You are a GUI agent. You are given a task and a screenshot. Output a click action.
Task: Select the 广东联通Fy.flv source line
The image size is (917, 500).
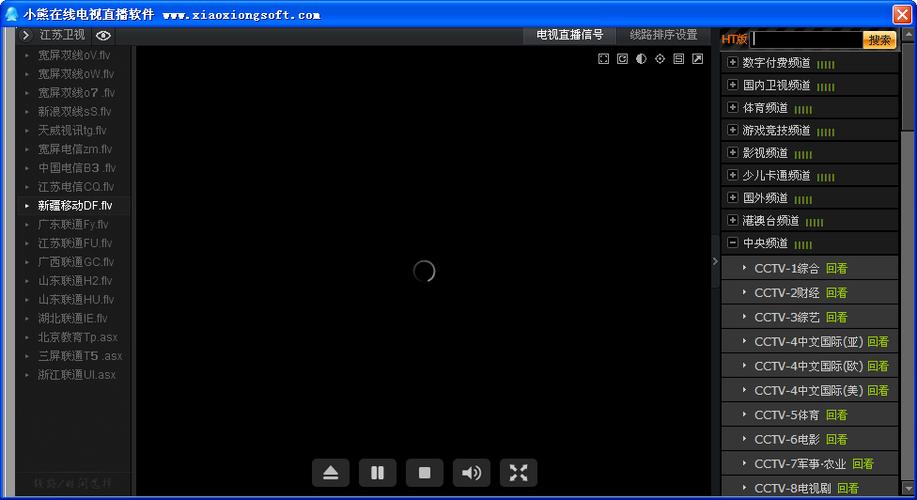coord(74,224)
